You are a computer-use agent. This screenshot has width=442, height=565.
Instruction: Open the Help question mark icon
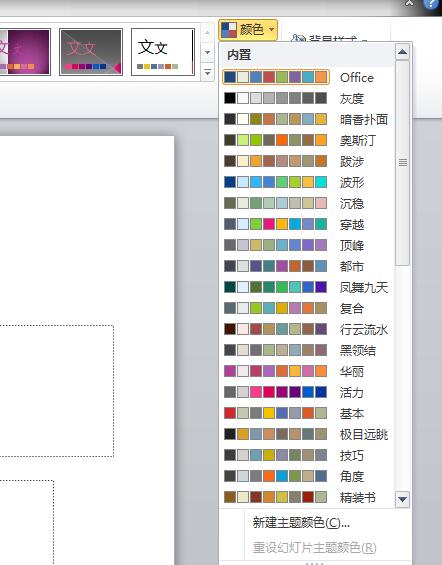coord(430,4)
